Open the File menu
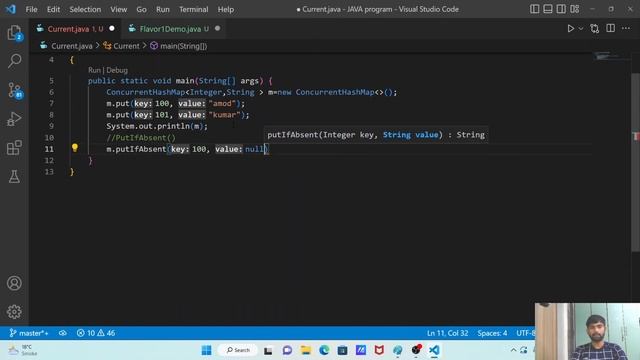This screenshot has width=640, height=360. 31,9
